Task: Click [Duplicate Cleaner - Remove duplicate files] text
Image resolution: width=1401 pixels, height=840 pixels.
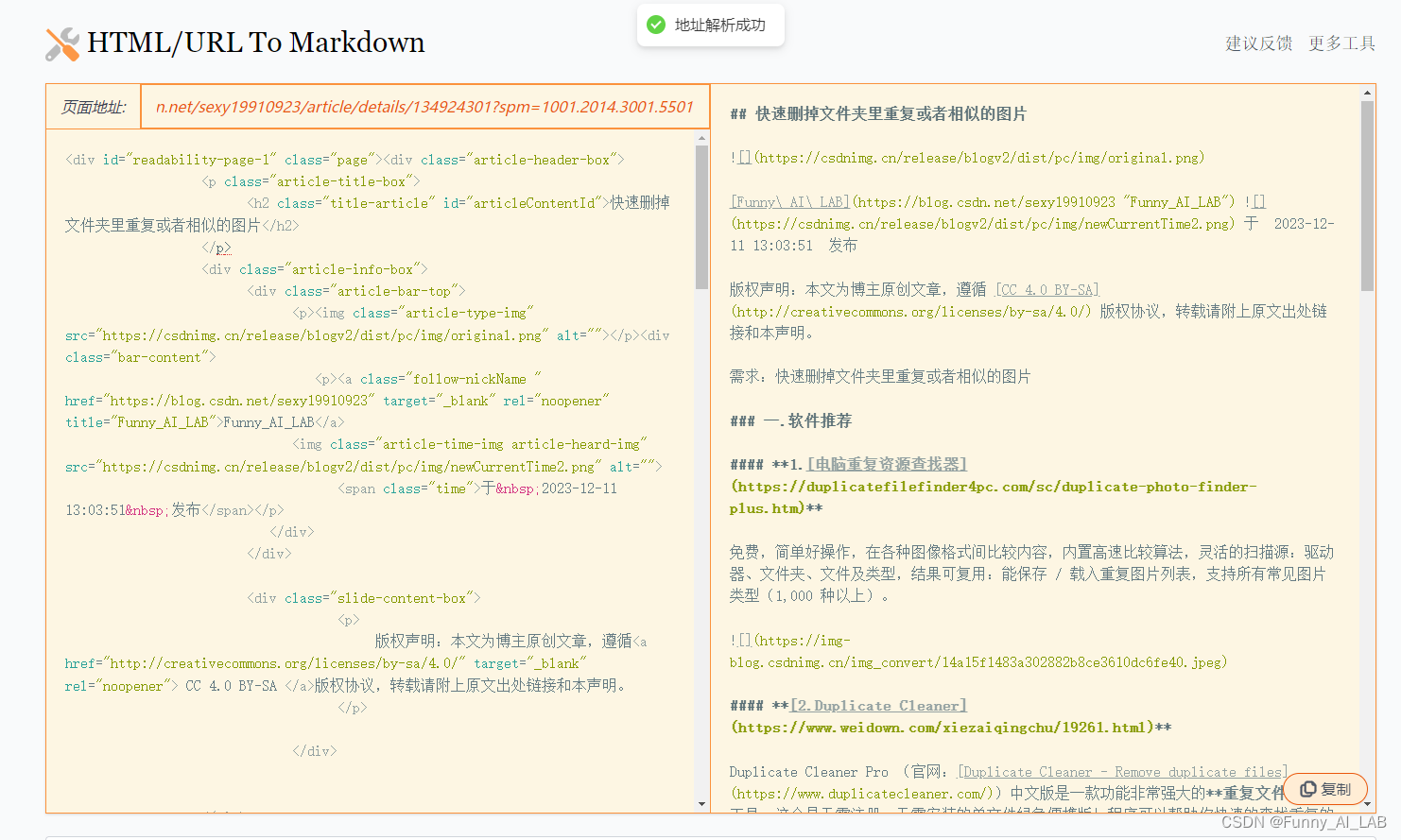Action: tap(1122, 772)
